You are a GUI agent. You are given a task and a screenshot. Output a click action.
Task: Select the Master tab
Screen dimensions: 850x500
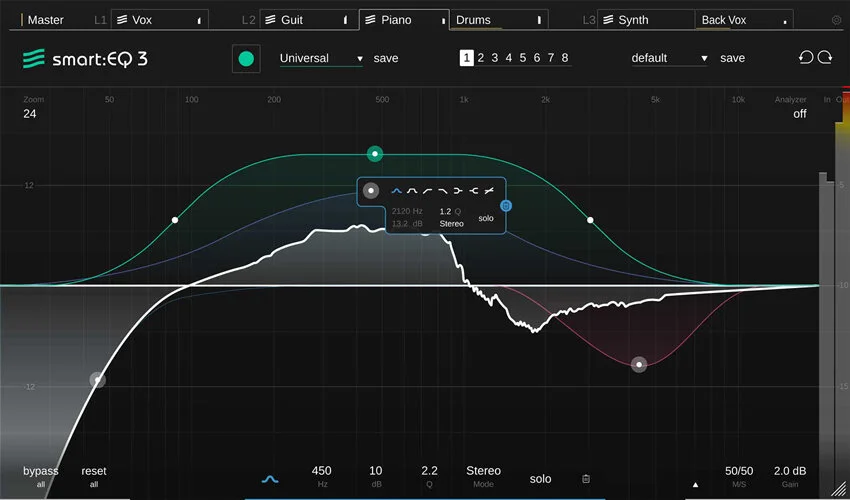pyautogui.click(x=42, y=20)
